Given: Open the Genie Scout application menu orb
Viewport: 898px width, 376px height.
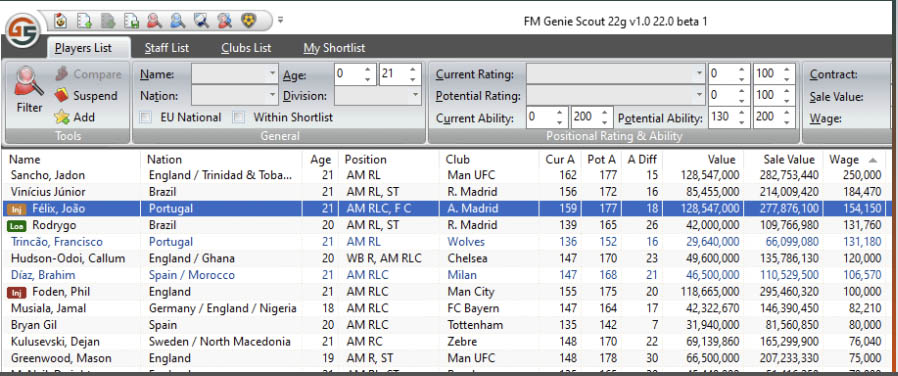Looking at the screenshot, I should (x=23, y=30).
